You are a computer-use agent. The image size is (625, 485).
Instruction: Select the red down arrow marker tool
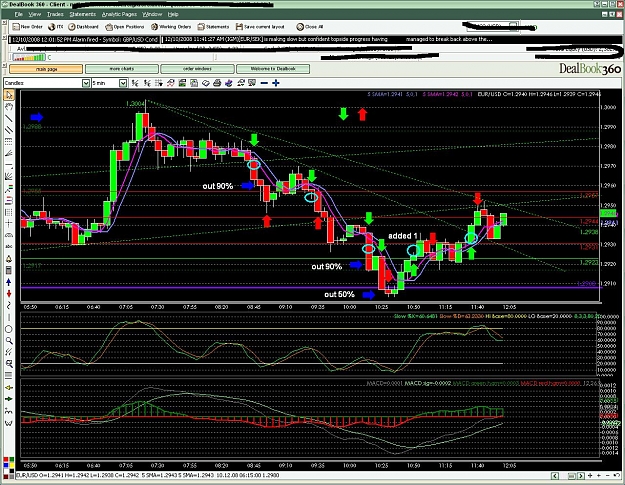coord(9,294)
